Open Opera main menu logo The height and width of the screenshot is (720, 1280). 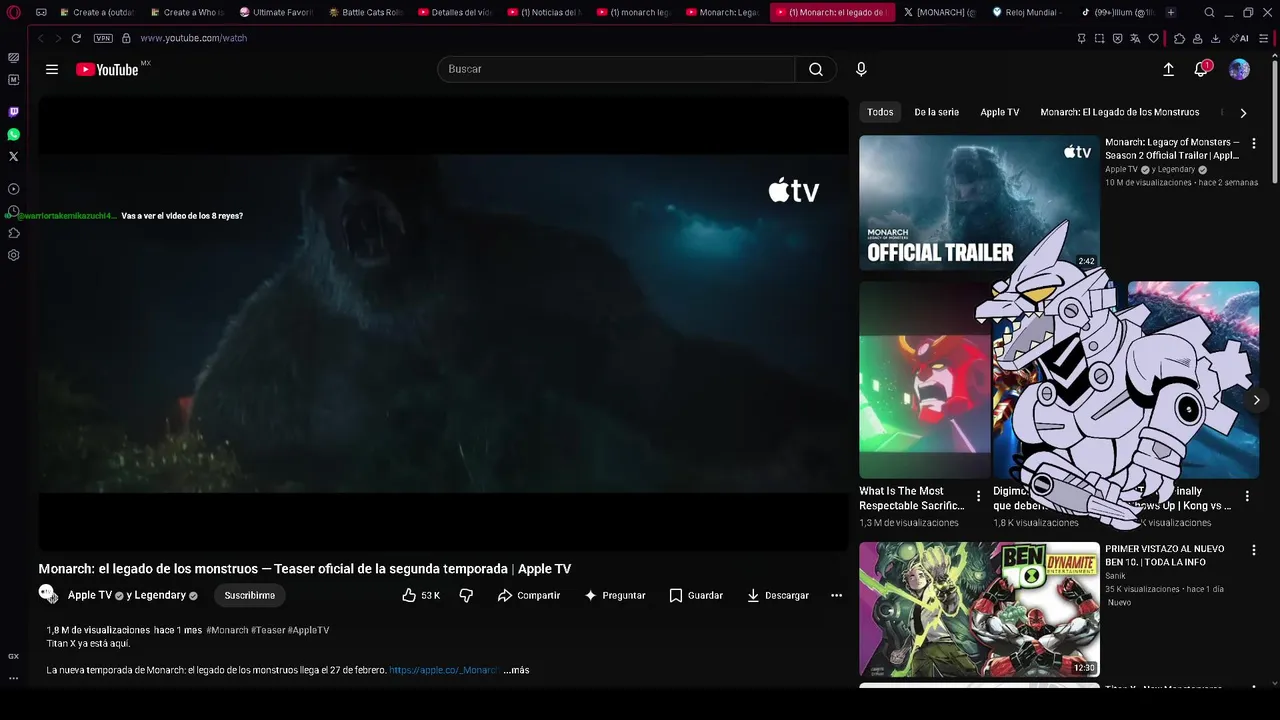(14, 12)
